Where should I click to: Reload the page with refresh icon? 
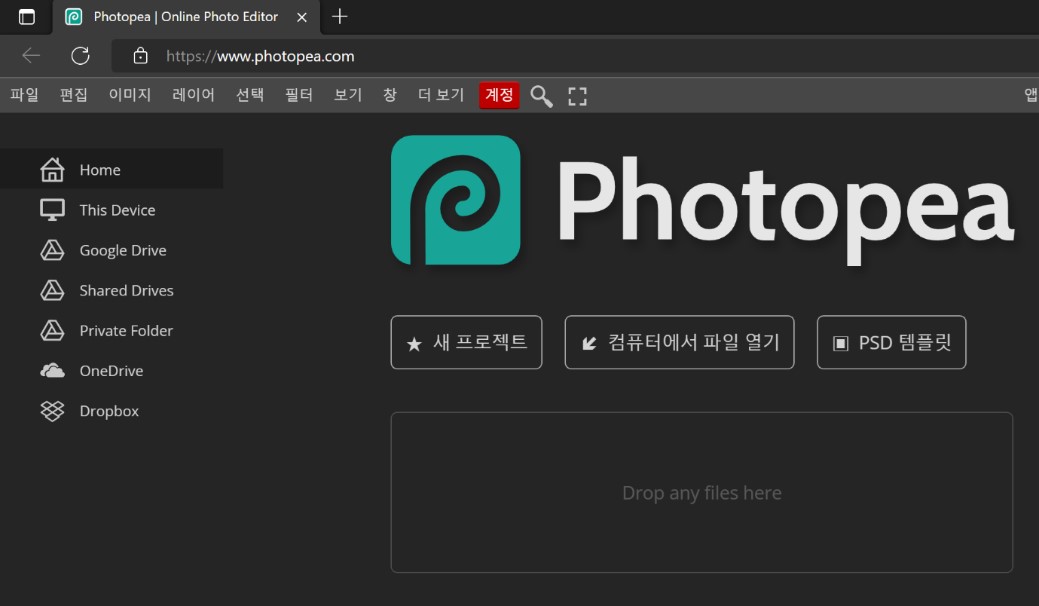point(80,56)
